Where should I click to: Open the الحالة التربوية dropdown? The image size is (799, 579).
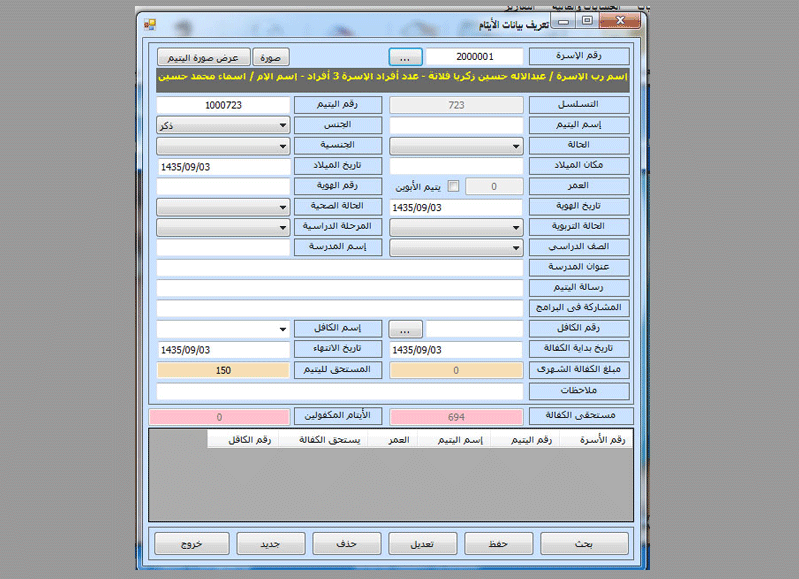pos(456,227)
